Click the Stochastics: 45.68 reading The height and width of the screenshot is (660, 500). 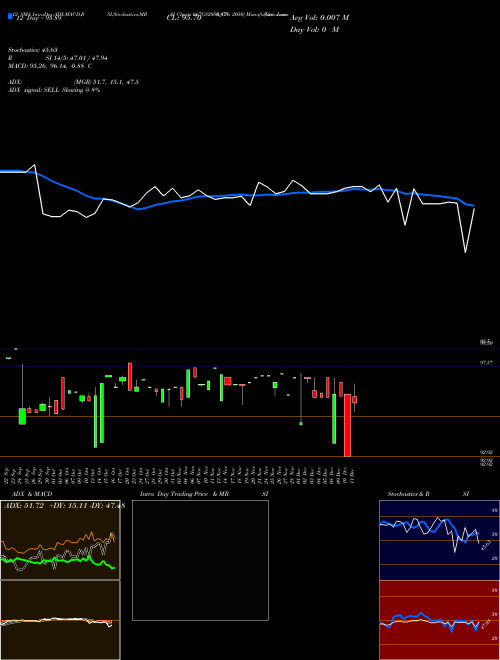33,50
